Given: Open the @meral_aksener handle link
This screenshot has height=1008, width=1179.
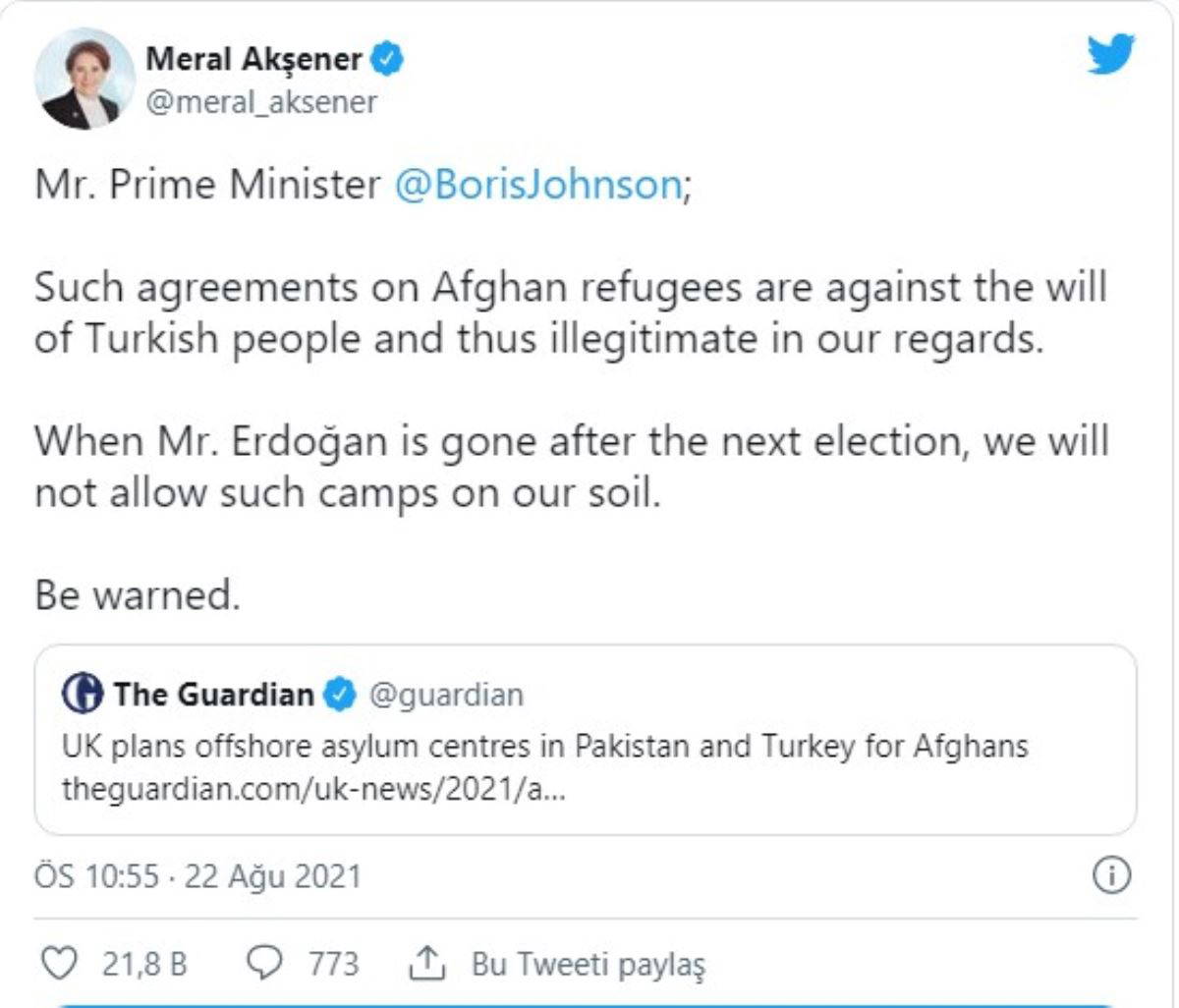Looking at the screenshot, I should [x=261, y=102].
